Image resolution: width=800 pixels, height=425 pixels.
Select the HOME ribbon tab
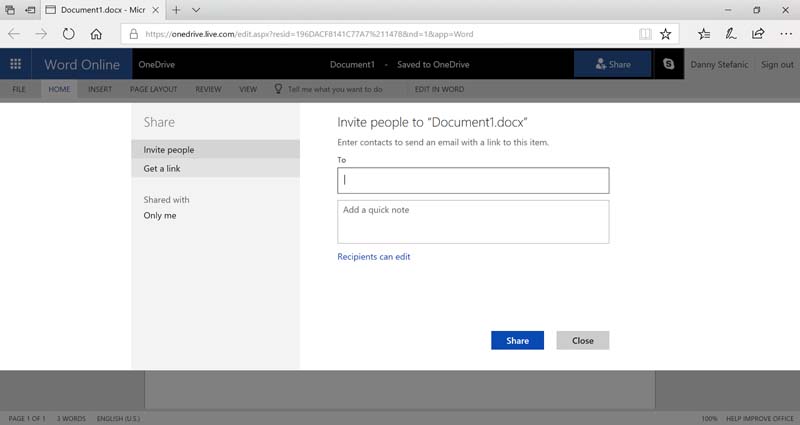tap(59, 89)
